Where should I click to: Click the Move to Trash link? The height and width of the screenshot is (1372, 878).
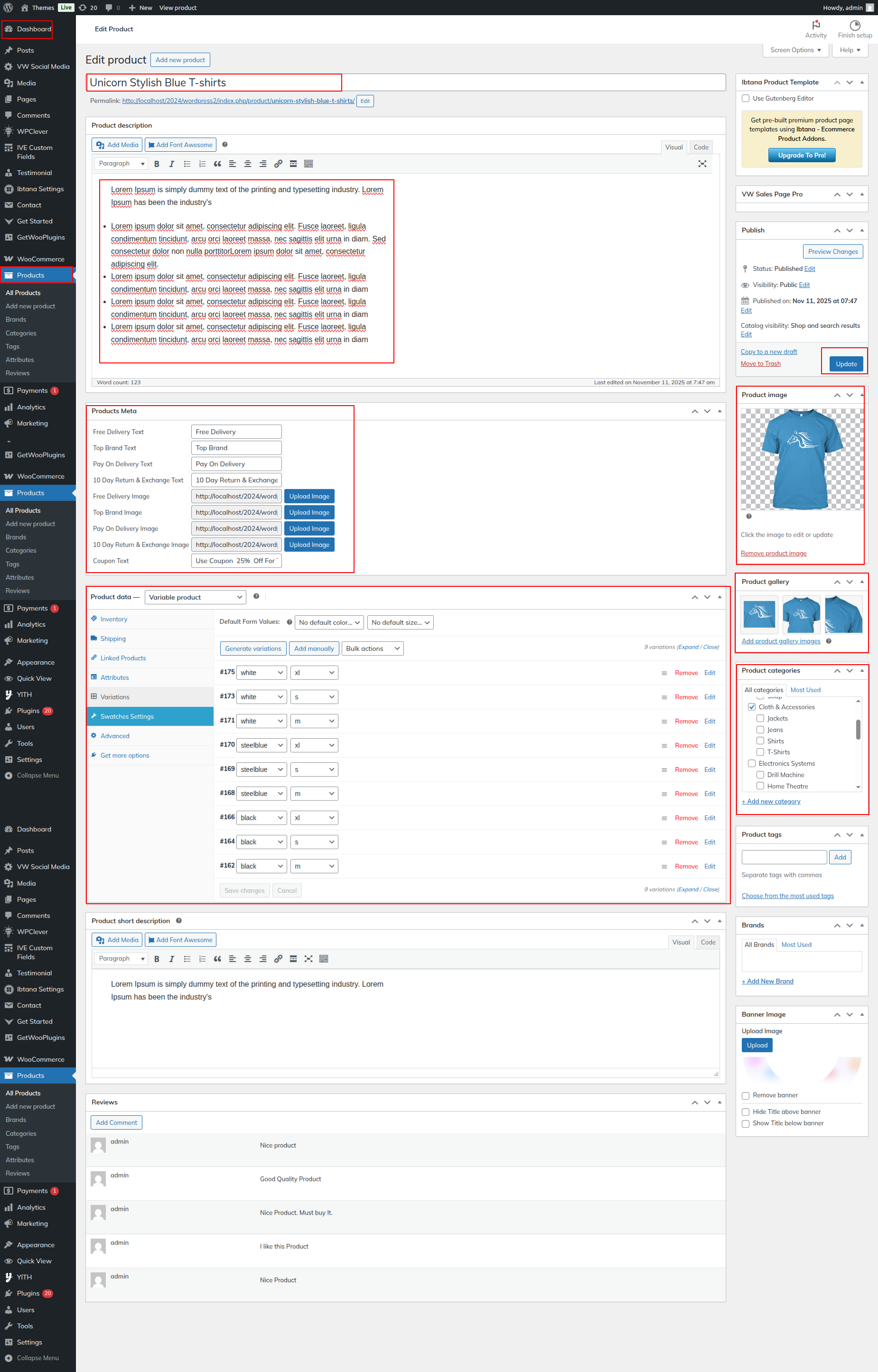[760, 364]
